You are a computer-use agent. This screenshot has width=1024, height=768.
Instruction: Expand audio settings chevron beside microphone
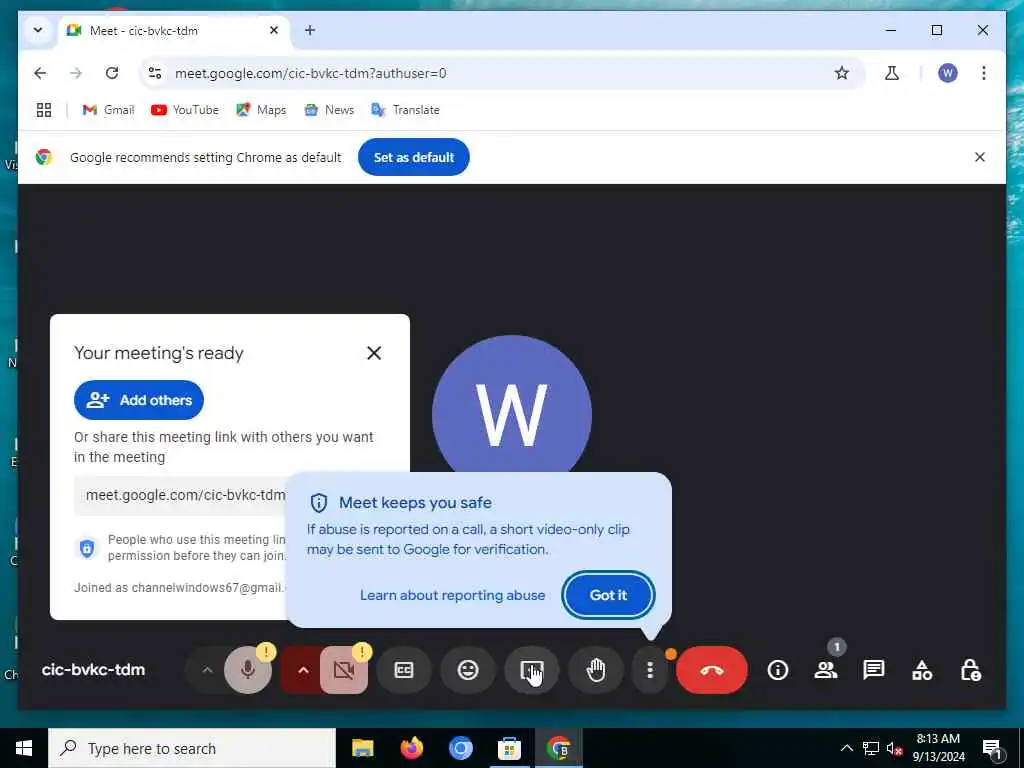207,670
